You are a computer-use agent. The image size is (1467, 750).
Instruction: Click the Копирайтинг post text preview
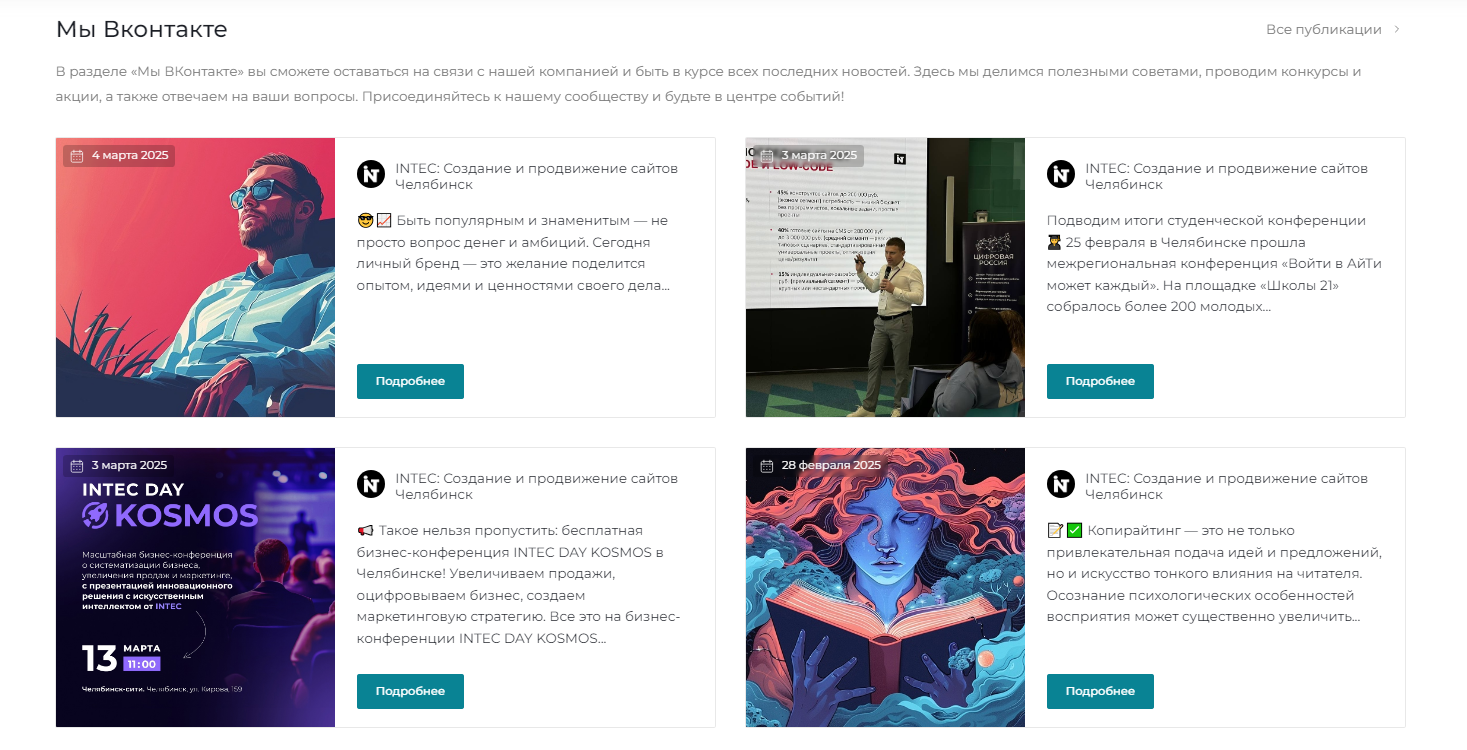point(1214,573)
